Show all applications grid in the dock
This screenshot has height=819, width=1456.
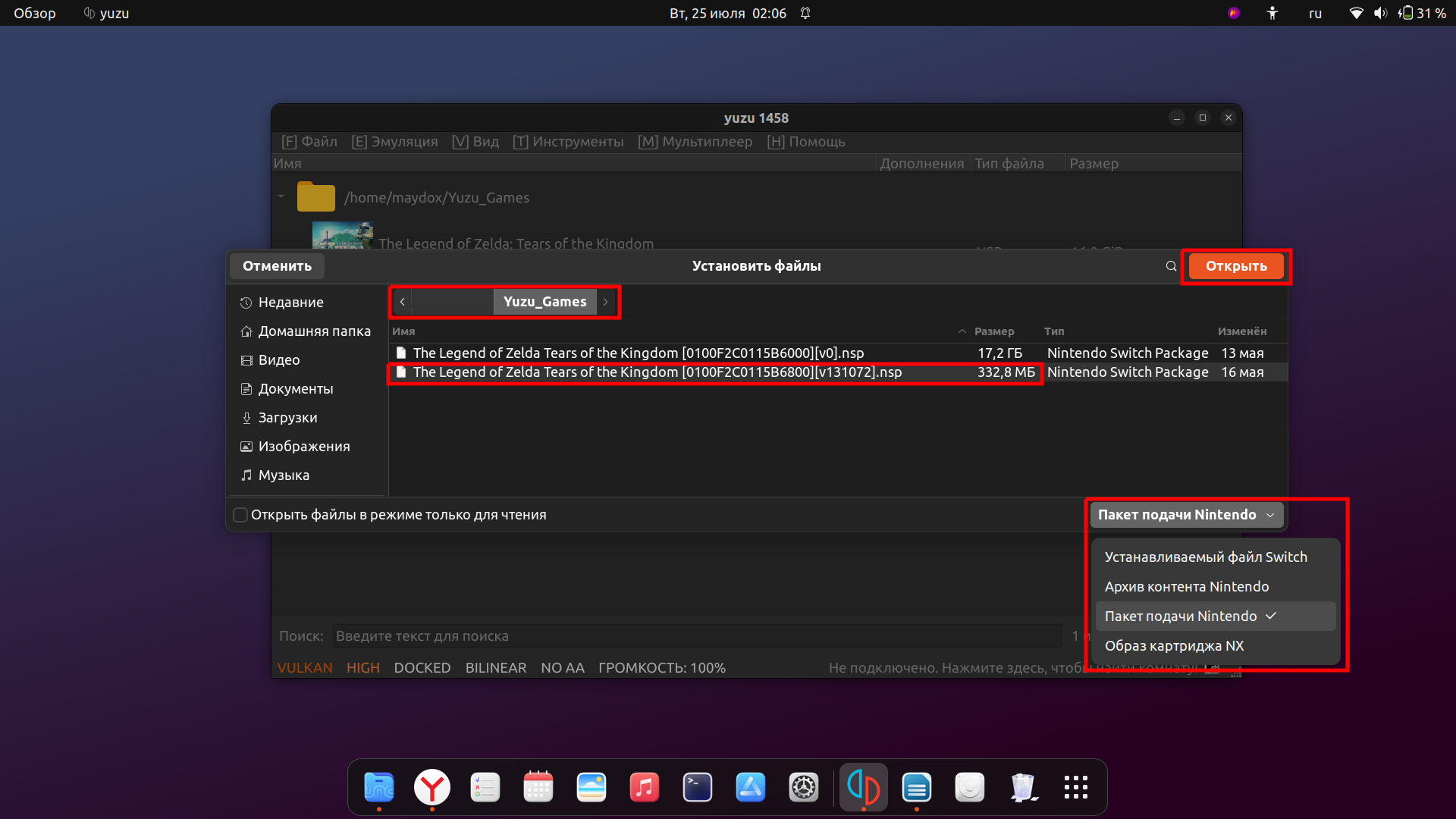[x=1076, y=787]
